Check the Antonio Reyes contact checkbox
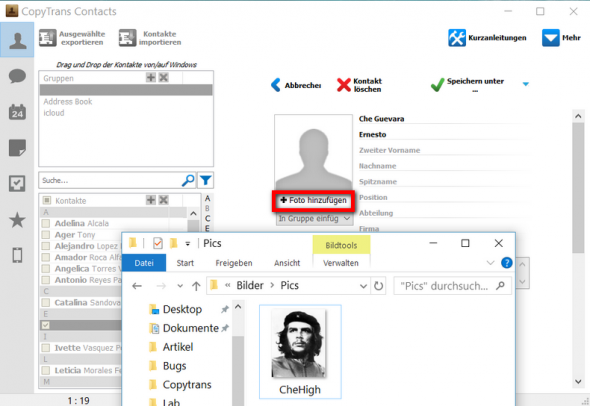 [x=46, y=280]
